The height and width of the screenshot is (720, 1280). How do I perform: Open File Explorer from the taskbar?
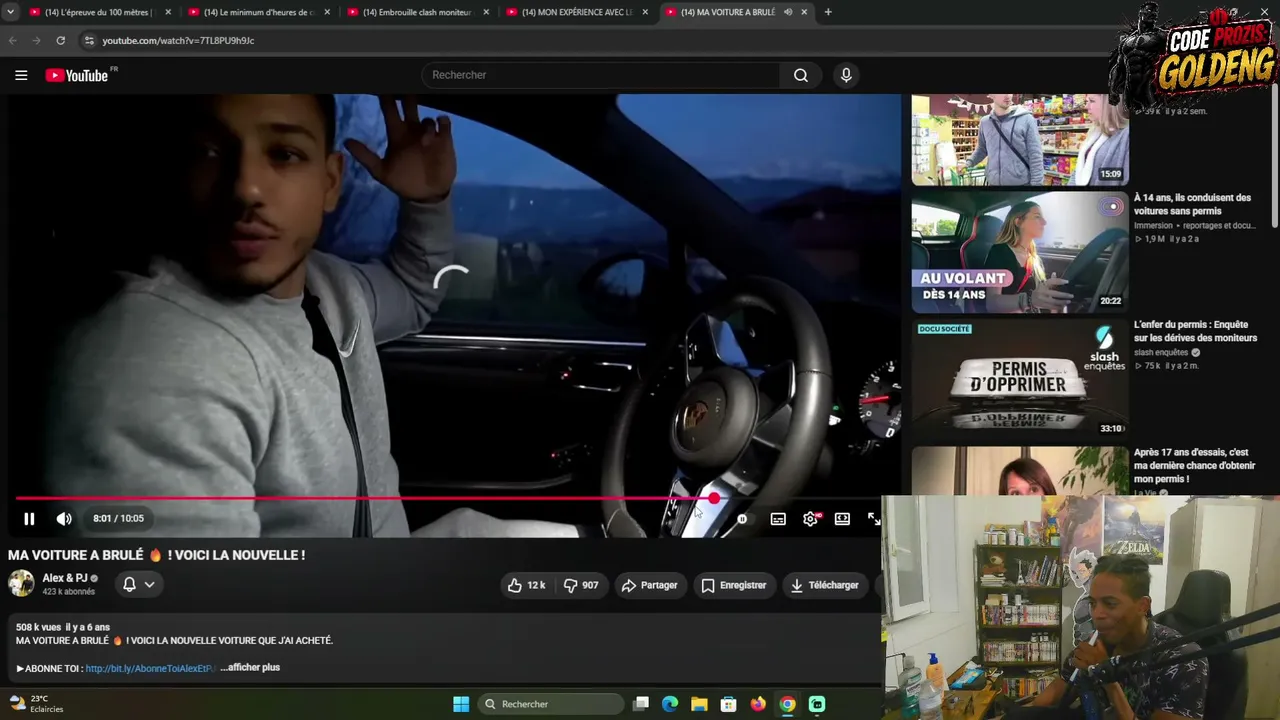(x=699, y=704)
